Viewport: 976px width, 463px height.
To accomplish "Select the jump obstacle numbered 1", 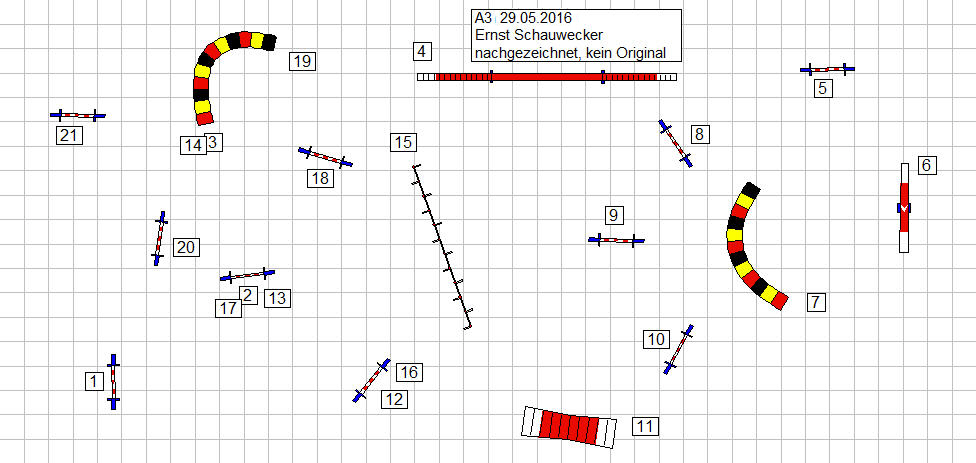I will pyautogui.click(x=113, y=382).
